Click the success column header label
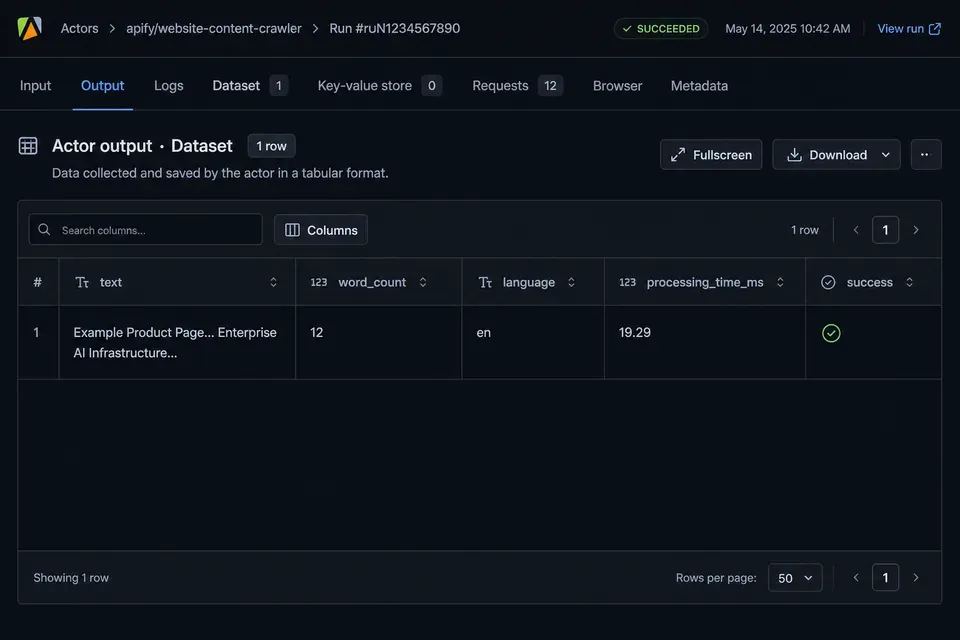 click(x=869, y=282)
